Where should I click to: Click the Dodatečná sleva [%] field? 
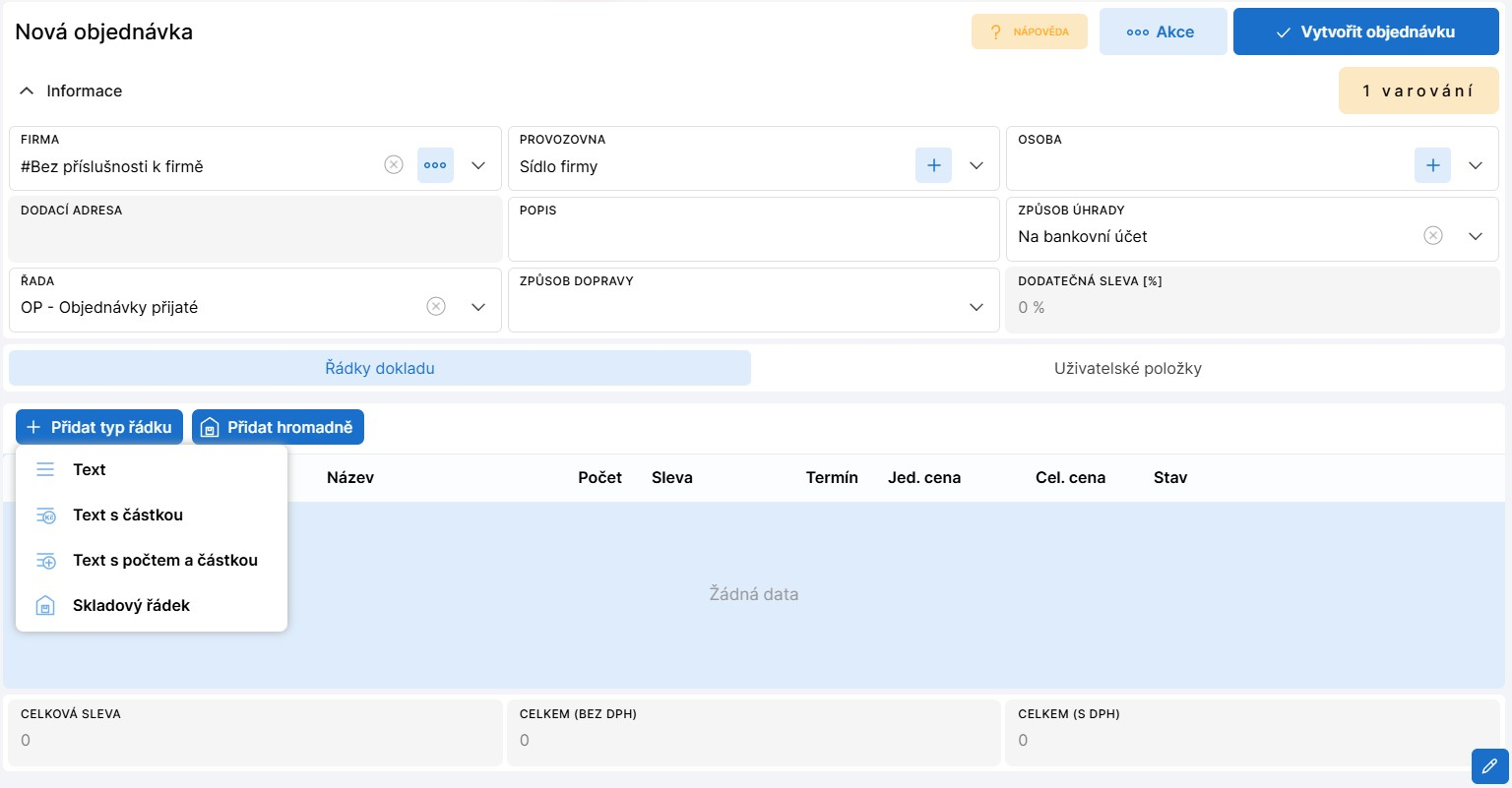pos(1253,300)
